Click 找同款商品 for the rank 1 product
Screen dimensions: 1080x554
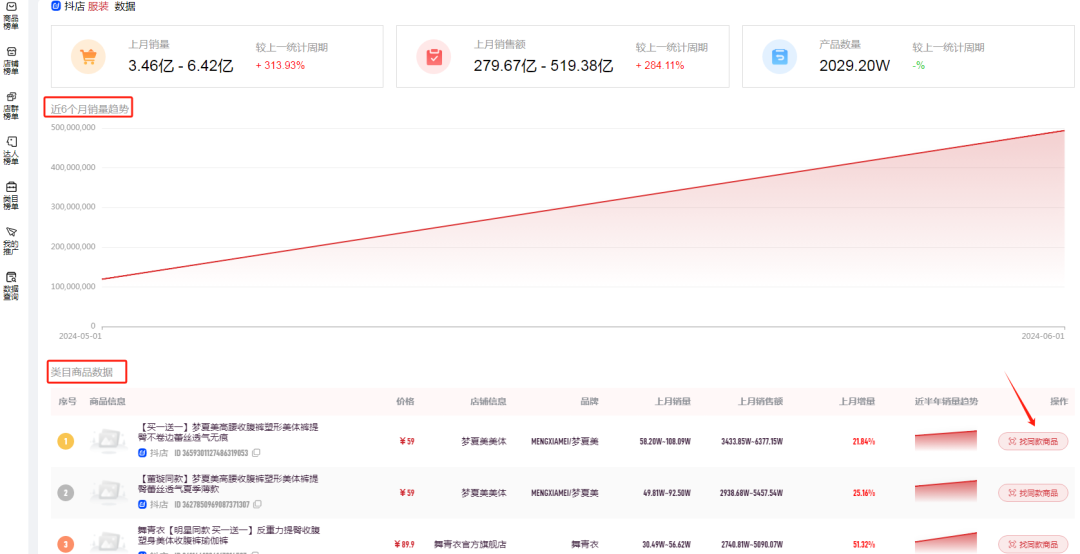[x=1033, y=441]
